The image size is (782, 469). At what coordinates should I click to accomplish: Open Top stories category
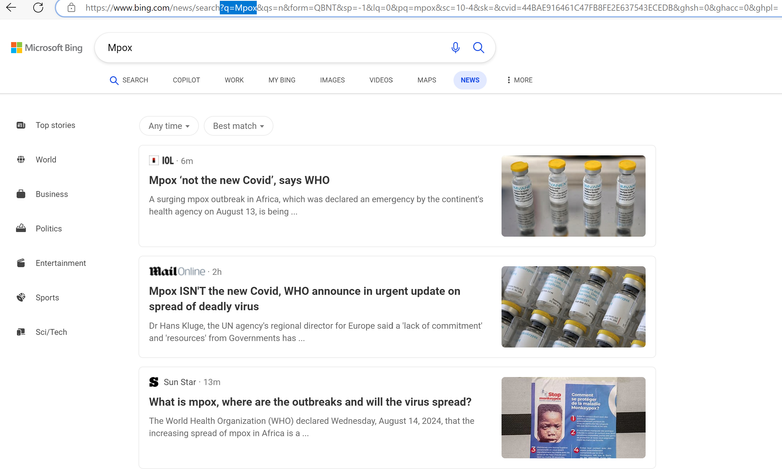tap(55, 125)
